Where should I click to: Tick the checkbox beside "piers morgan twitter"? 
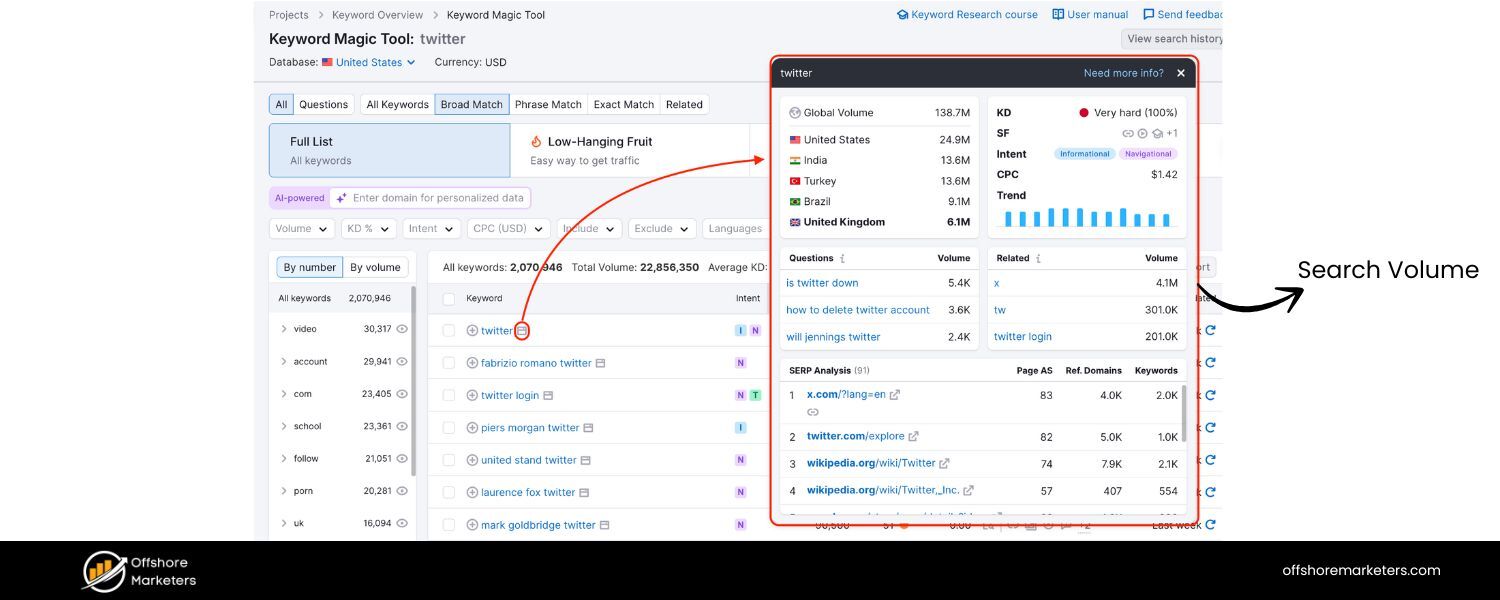click(448, 427)
